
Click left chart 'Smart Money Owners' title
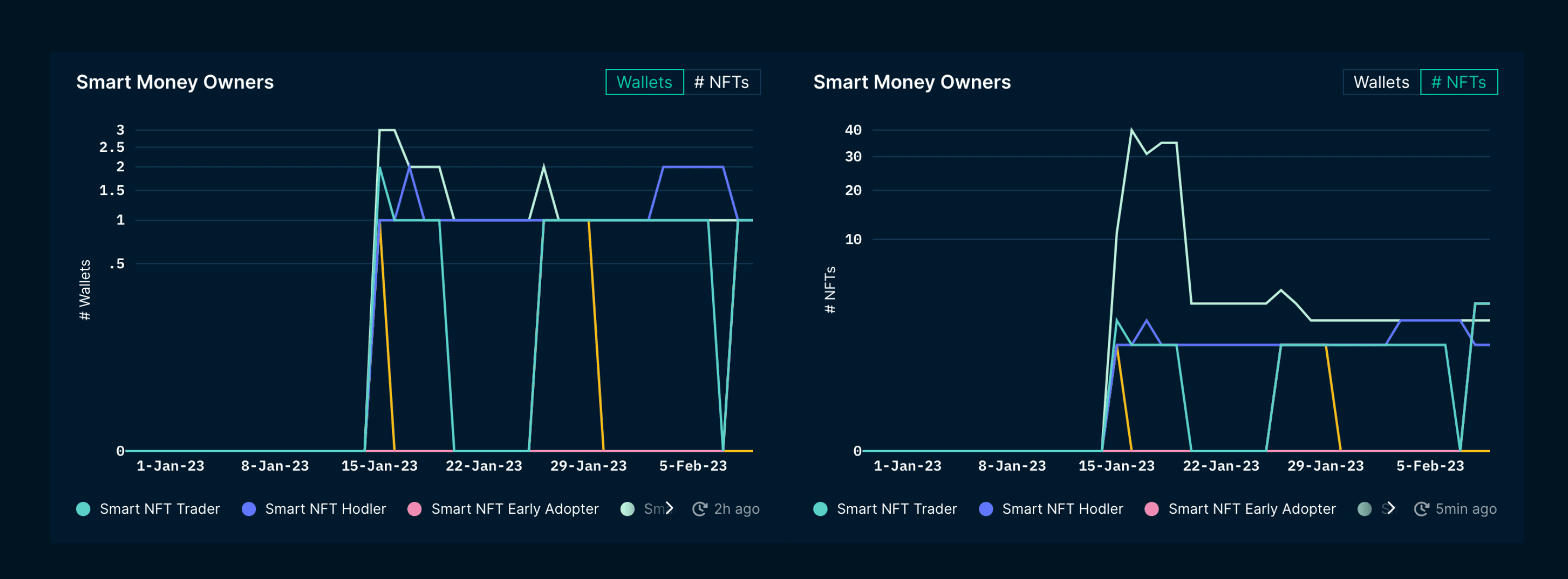175,82
